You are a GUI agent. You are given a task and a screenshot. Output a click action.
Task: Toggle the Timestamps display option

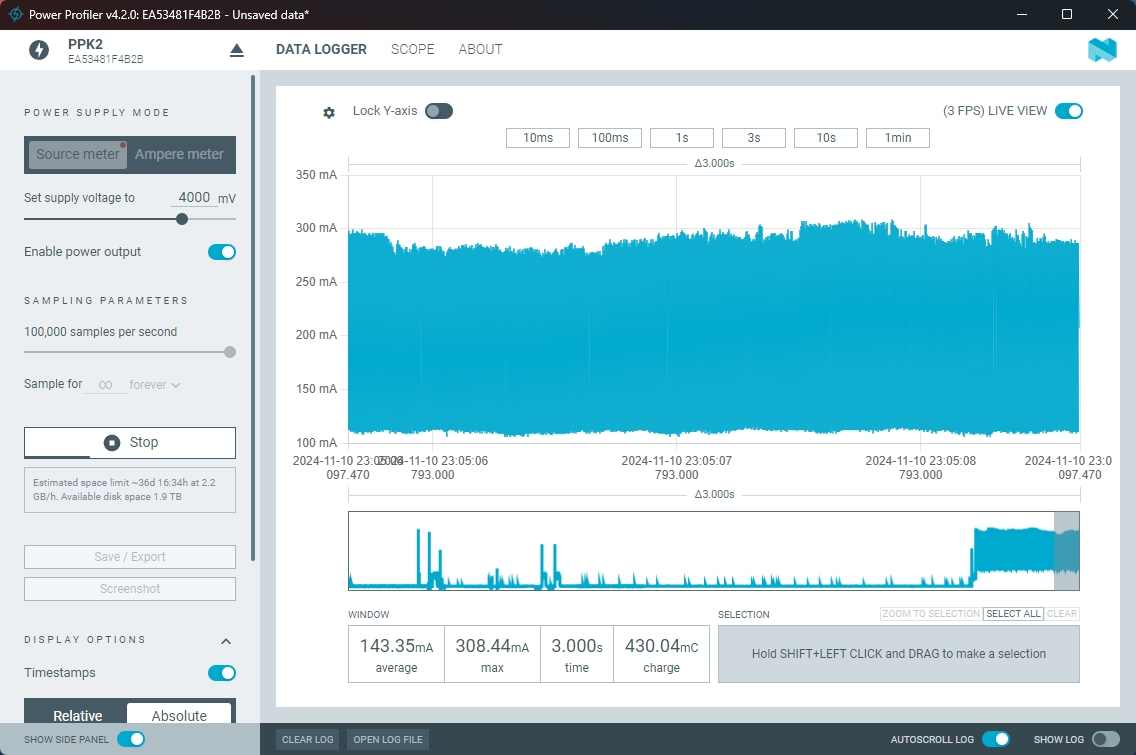click(x=221, y=673)
